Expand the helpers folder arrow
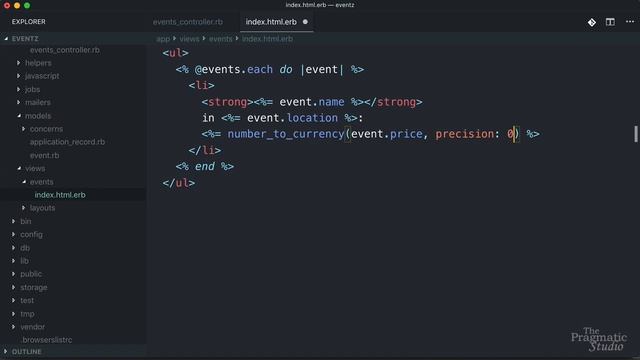Viewport: 640px width, 360px height. click(x=18, y=63)
